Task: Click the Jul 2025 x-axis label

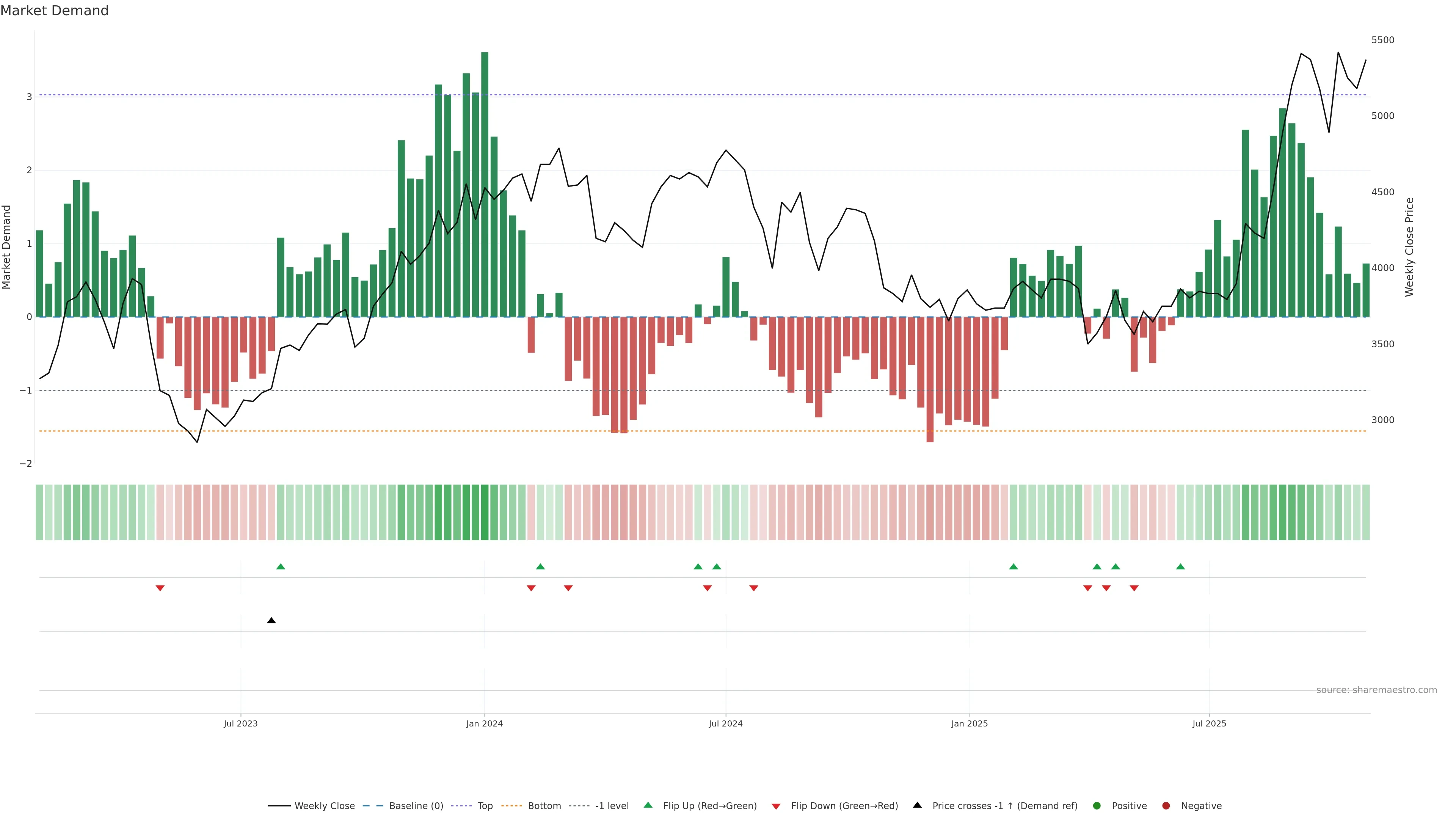Action: pos(1209,723)
